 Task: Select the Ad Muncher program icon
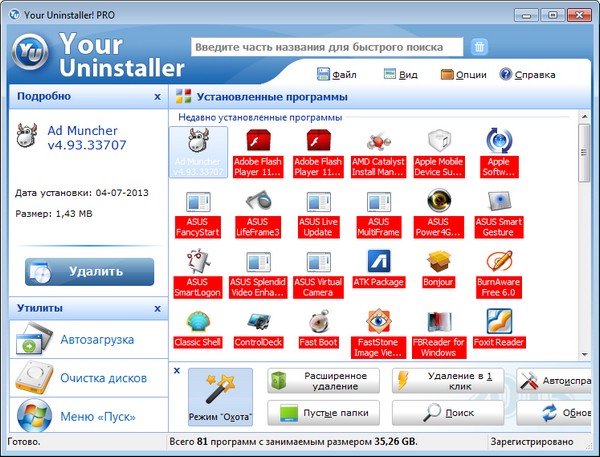tap(200, 142)
